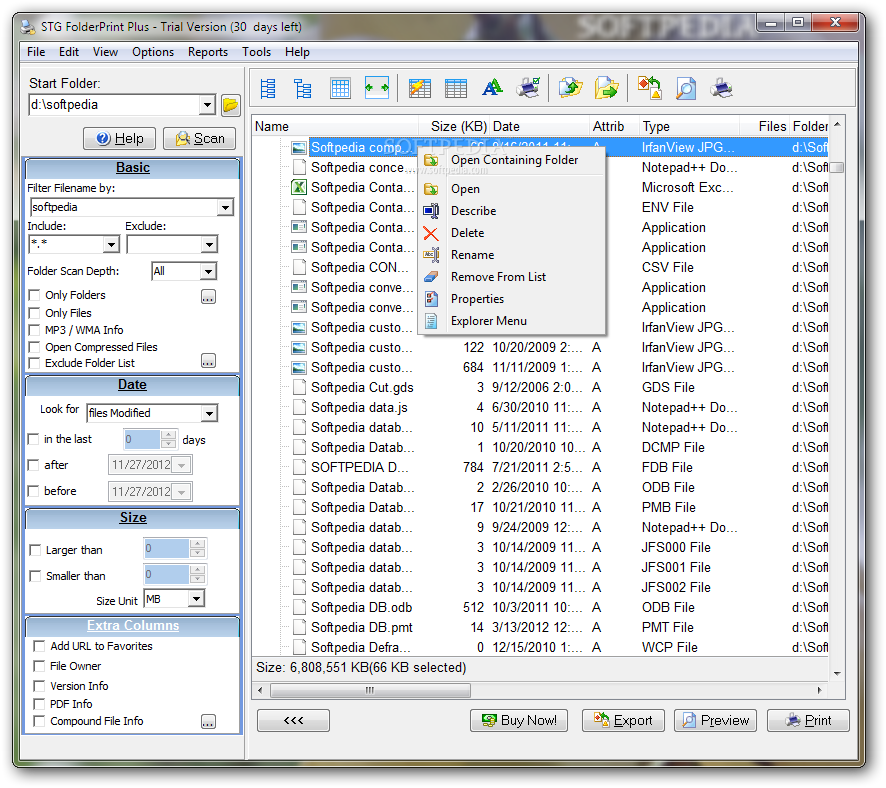
Task: Click the grid lines toolbar icon
Action: pos(340,88)
